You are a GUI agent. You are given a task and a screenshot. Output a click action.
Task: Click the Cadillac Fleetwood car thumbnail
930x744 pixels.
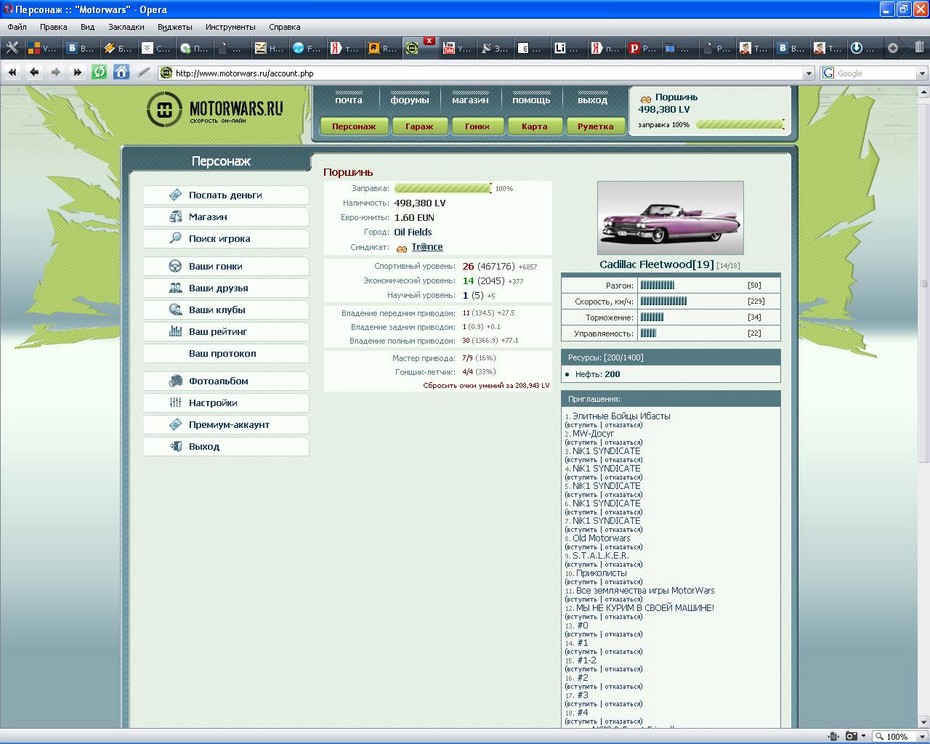click(x=670, y=218)
